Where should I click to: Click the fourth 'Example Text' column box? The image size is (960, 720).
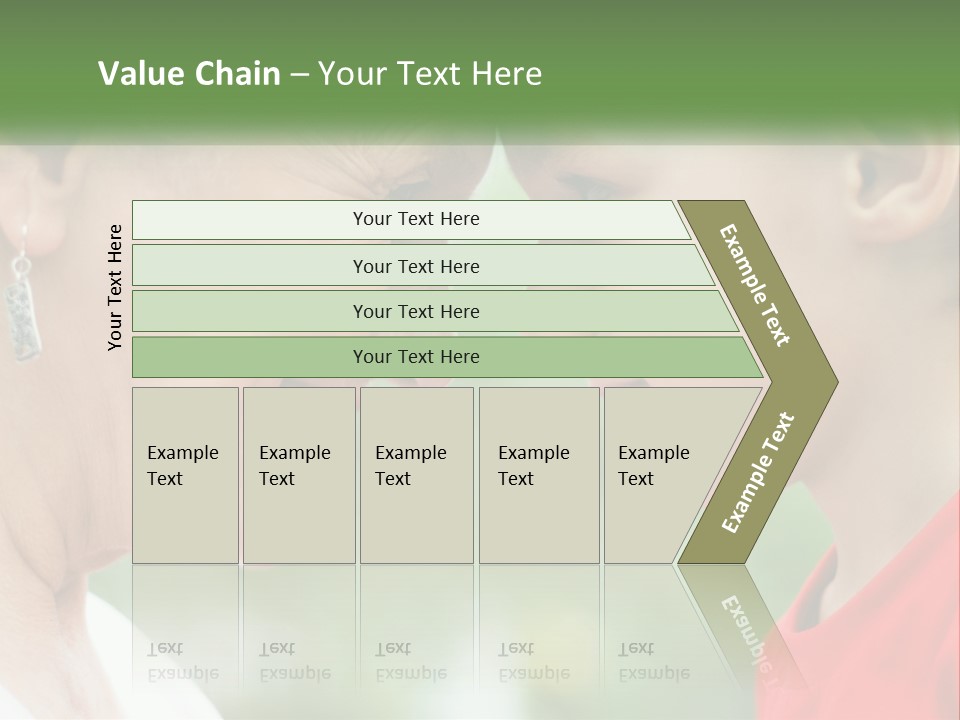coord(539,475)
